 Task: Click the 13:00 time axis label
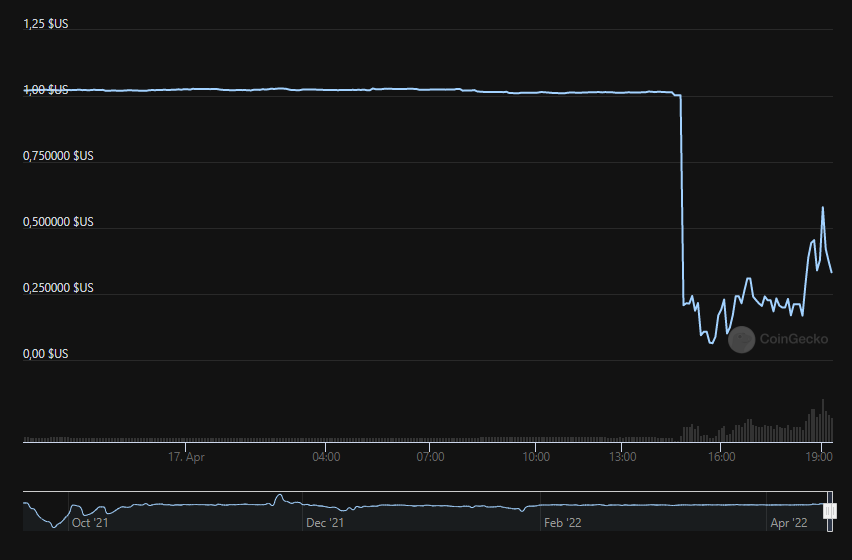tap(622, 457)
